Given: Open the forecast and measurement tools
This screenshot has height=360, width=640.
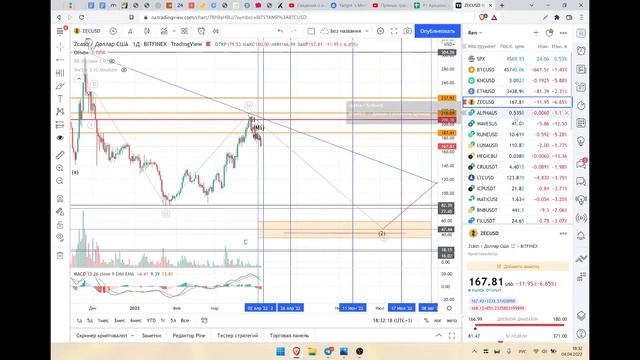Looking at the screenshot, I should (x=60, y=124).
